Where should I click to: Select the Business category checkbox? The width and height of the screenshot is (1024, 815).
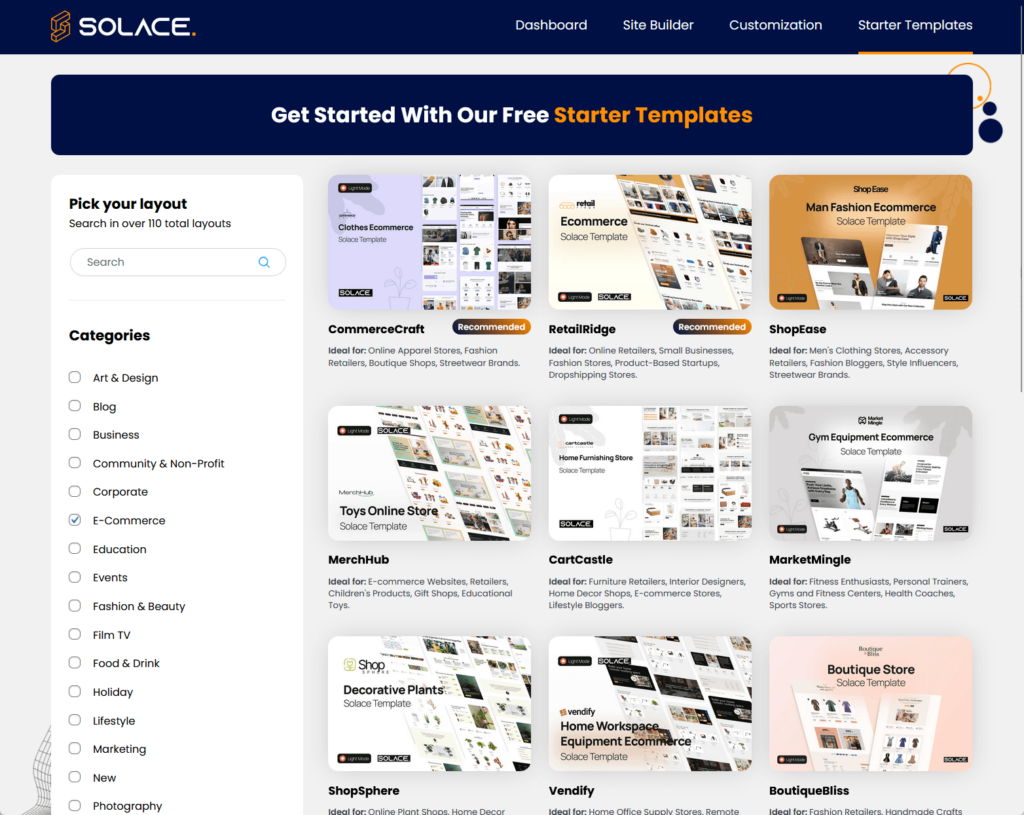coord(74,434)
